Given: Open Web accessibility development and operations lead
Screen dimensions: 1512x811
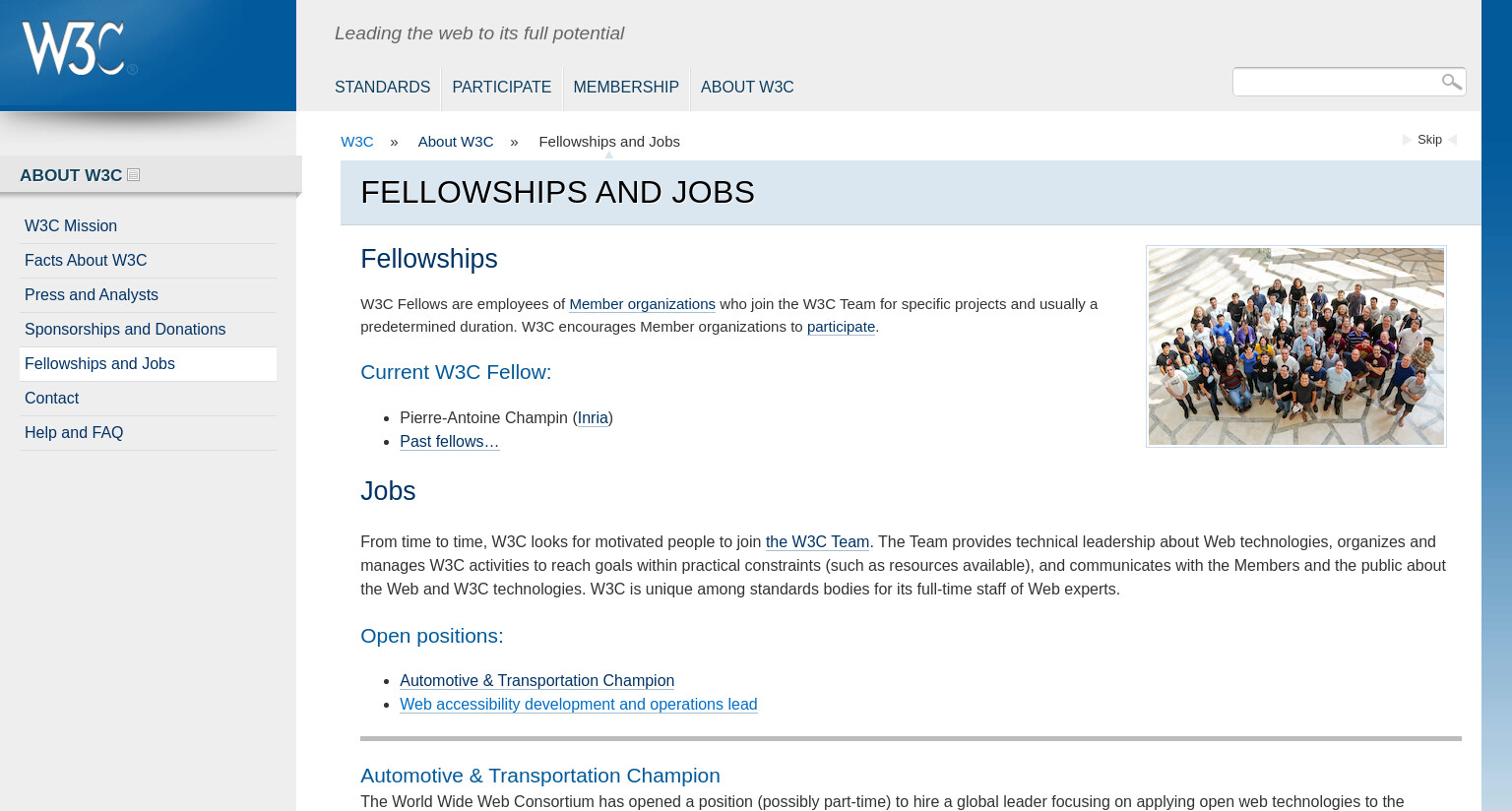Looking at the screenshot, I should tap(578, 705).
